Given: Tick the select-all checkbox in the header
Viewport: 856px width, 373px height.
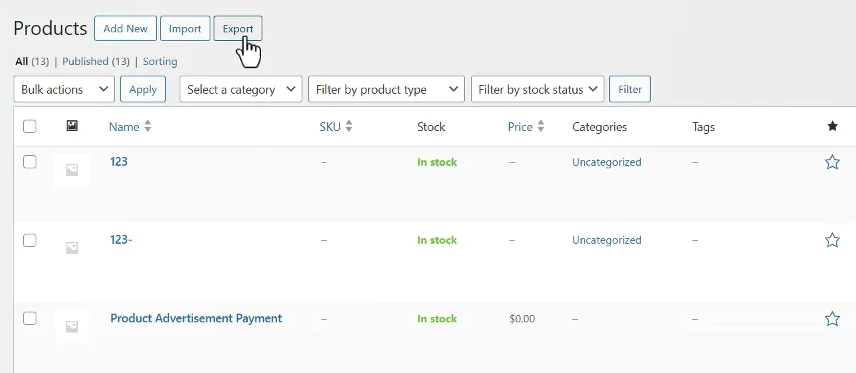Looking at the screenshot, I should click(x=29, y=127).
